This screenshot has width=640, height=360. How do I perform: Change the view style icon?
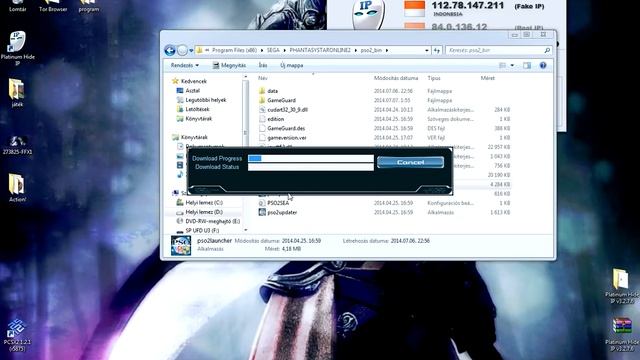[x=502, y=65]
